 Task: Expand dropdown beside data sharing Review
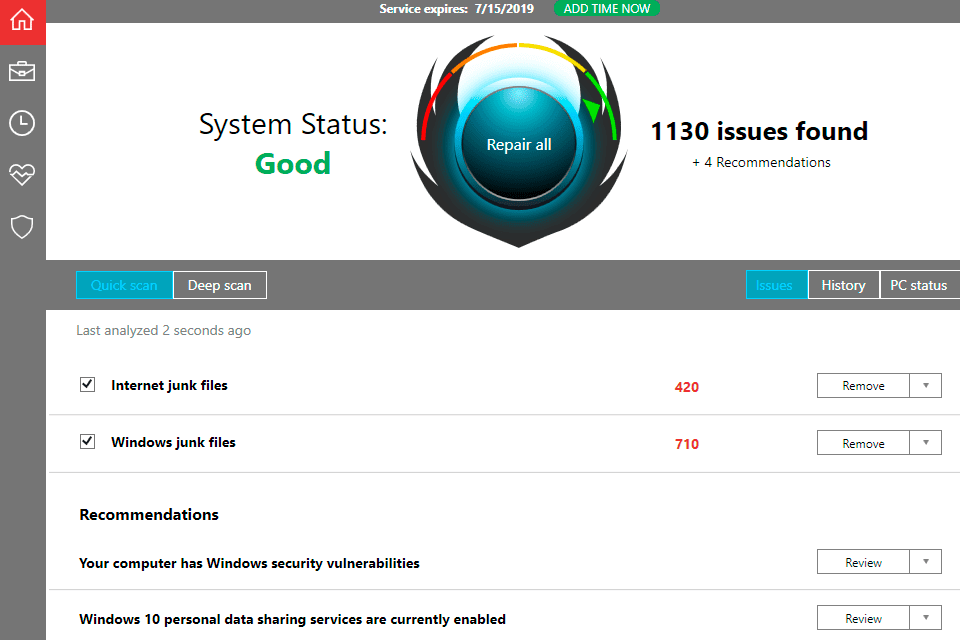(x=926, y=618)
